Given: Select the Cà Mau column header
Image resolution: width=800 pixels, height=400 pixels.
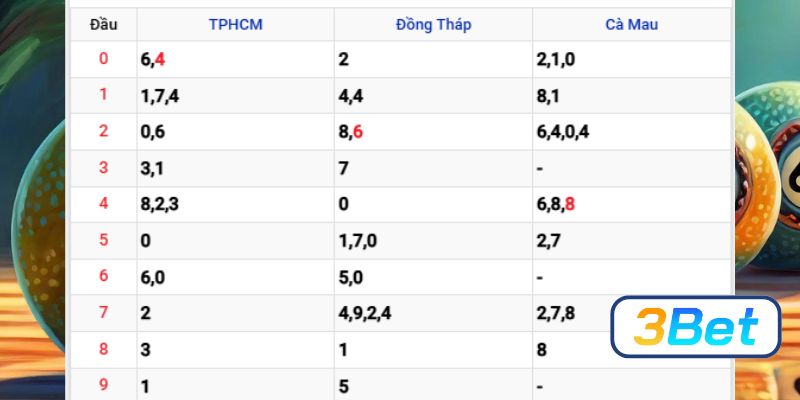Looking at the screenshot, I should coord(631,24).
